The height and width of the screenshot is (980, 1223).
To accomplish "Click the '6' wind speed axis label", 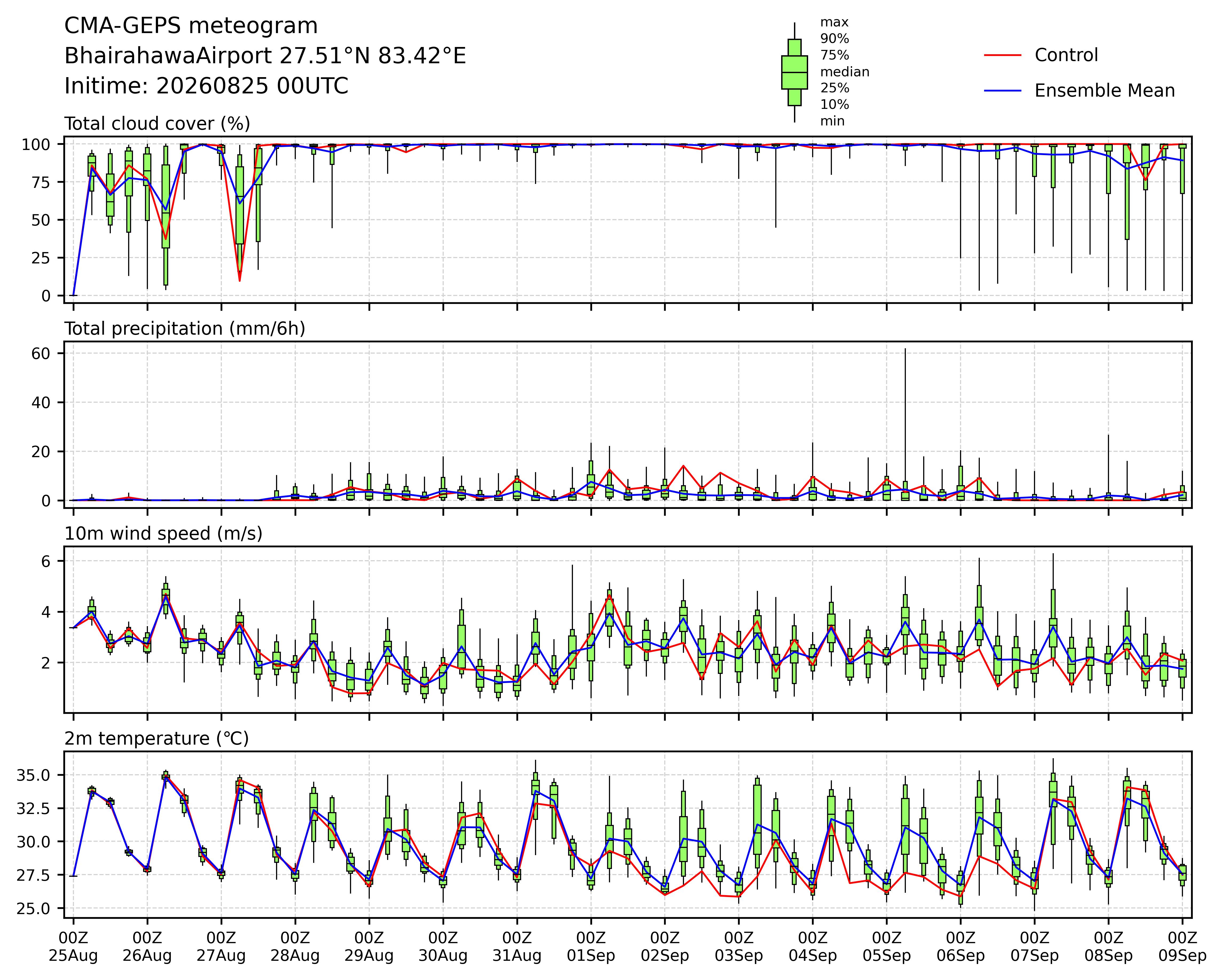I will pos(46,562).
